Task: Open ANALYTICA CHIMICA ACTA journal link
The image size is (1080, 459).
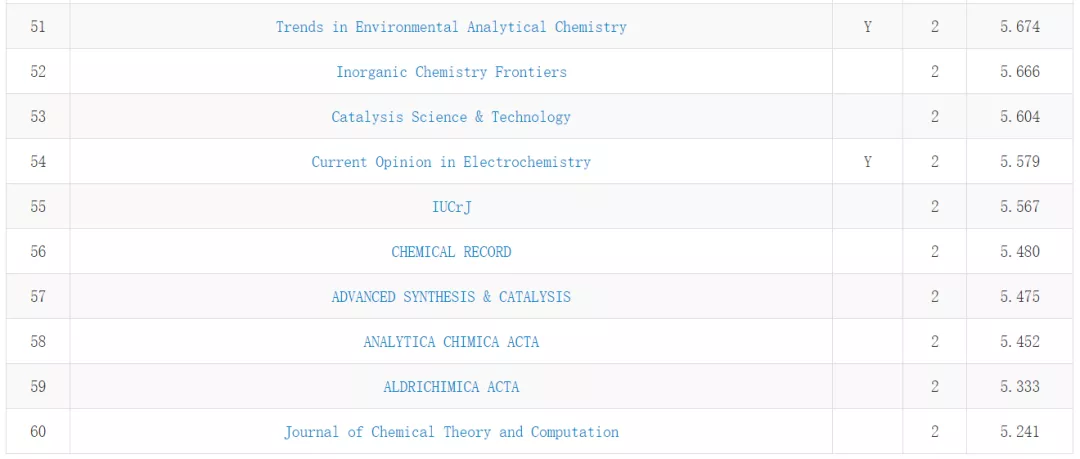Action: 451,342
